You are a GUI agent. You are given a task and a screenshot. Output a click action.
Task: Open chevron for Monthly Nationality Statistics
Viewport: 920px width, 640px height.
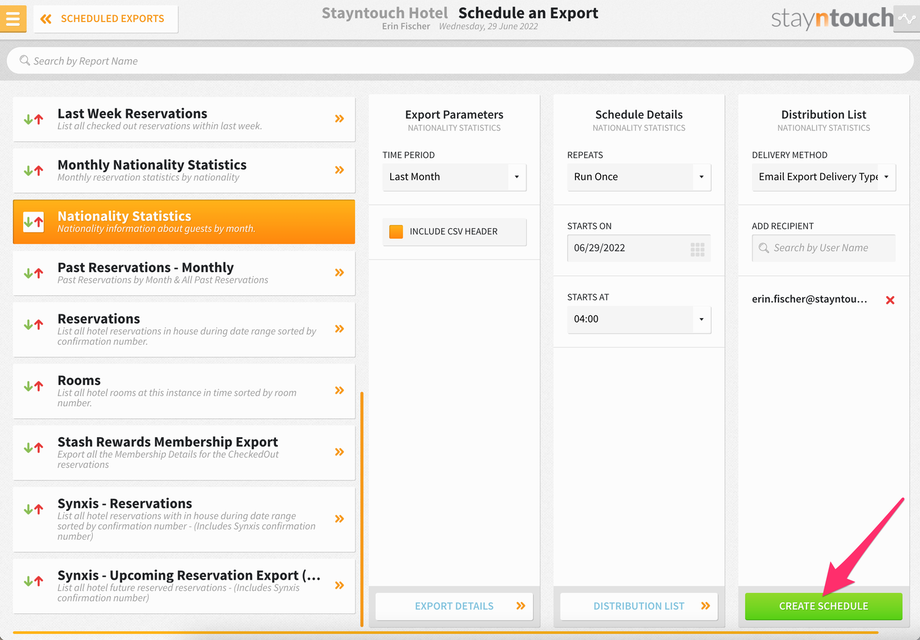click(x=339, y=170)
